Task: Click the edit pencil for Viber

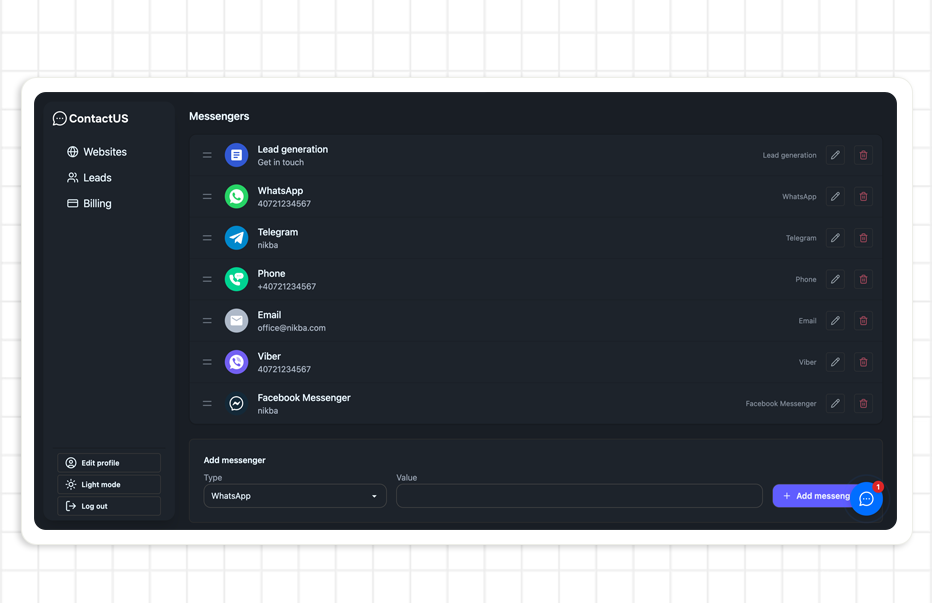Action: point(835,362)
